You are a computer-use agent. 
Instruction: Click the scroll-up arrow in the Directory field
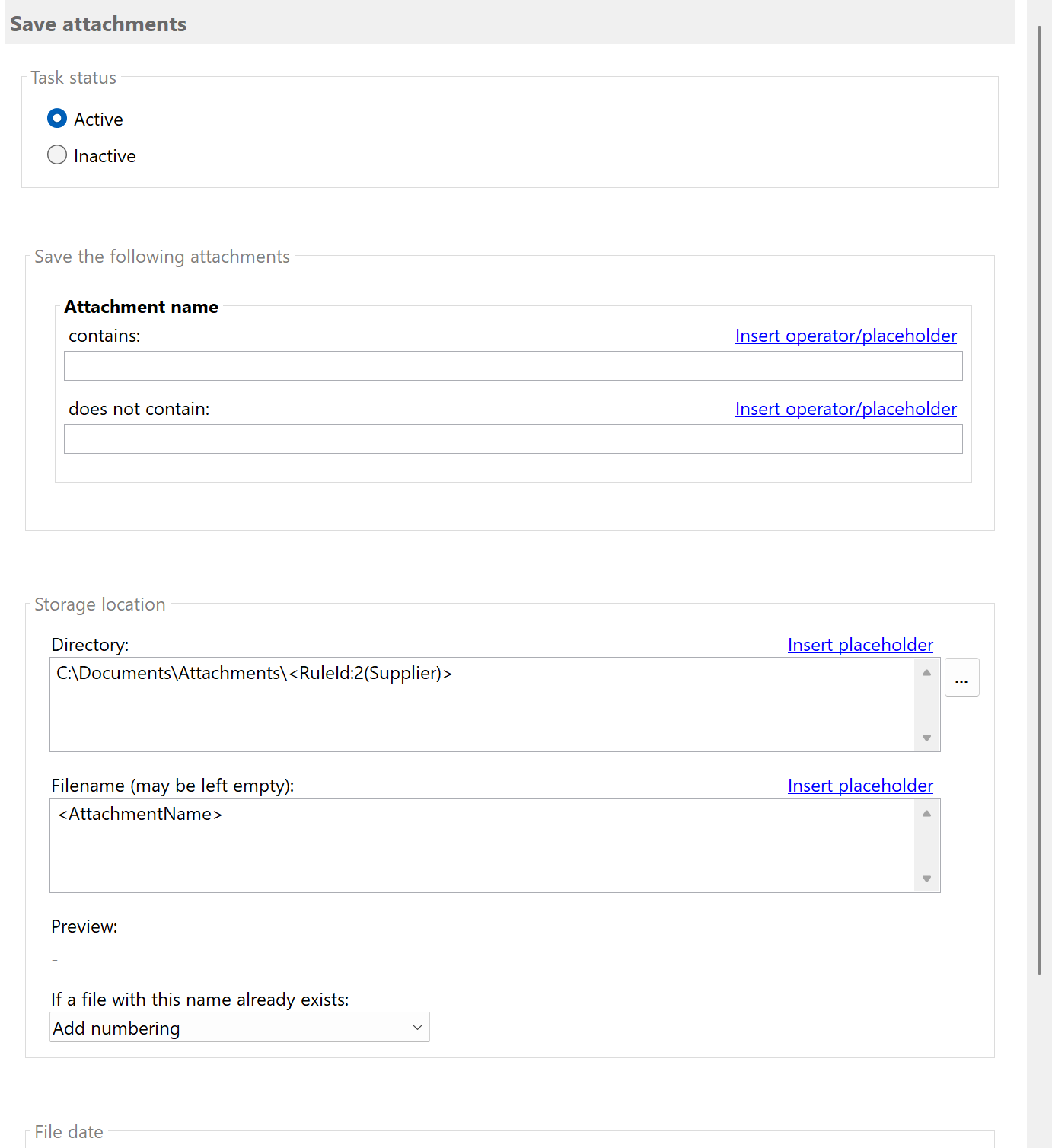(x=926, y=672)
